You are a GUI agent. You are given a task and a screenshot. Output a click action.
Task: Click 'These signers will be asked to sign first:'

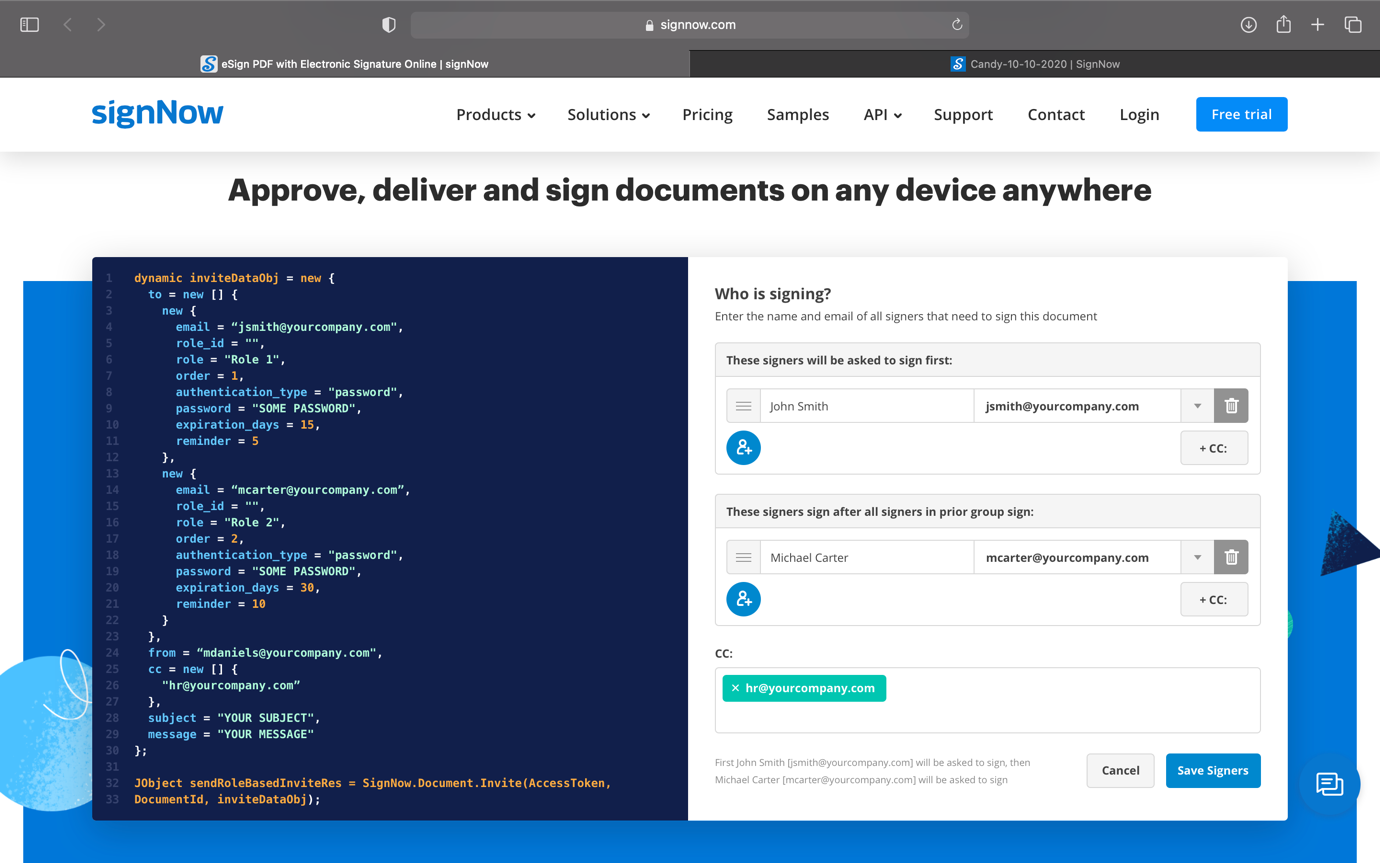click(839, 360)
